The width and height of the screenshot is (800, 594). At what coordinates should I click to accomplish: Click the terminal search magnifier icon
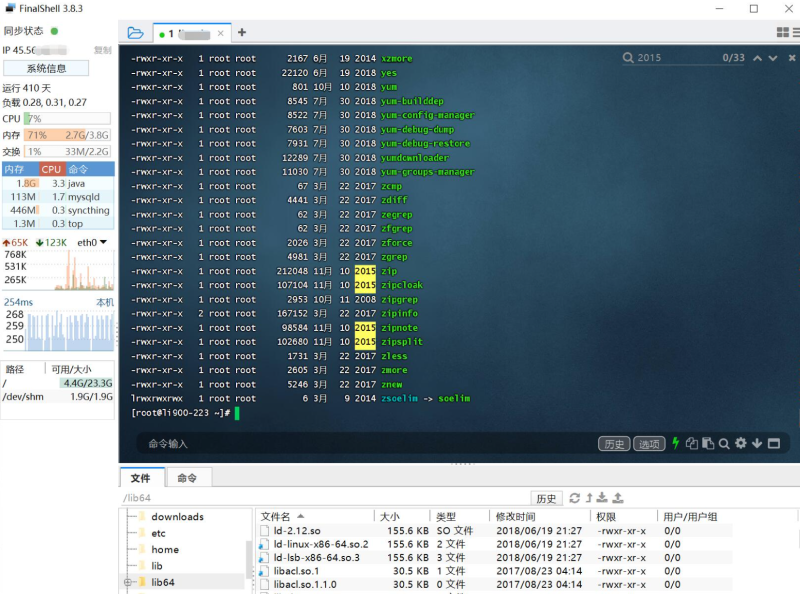tap(723, 443)
